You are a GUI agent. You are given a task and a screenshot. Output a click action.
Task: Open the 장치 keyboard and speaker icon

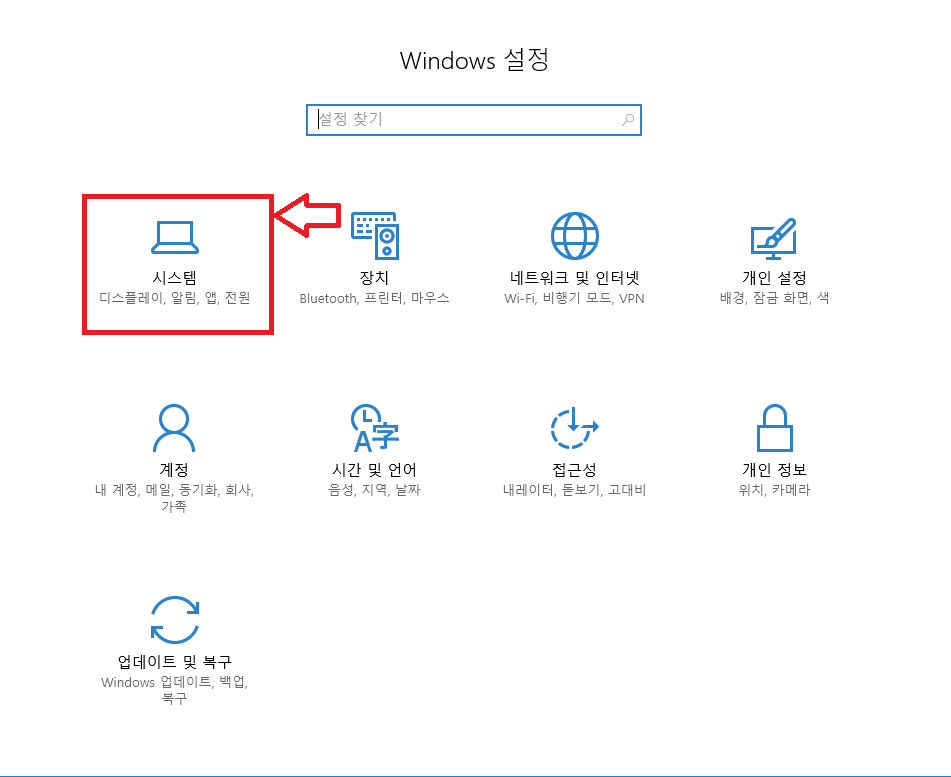point(375,236)
